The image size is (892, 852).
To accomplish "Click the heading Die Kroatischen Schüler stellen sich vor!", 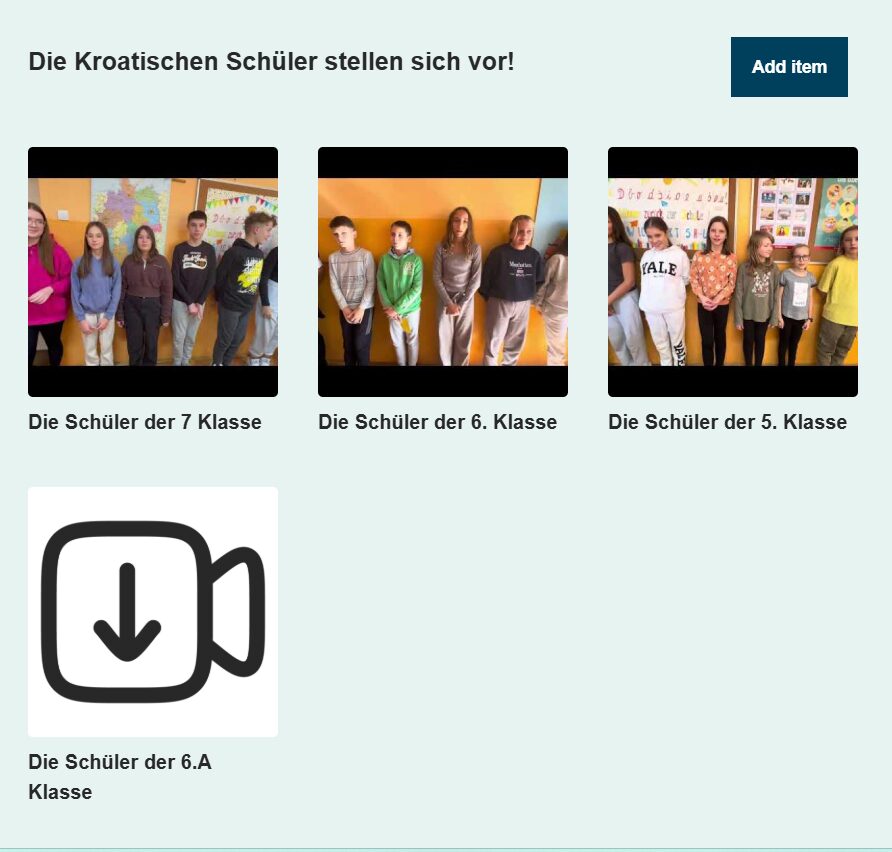I will (271, 61).
